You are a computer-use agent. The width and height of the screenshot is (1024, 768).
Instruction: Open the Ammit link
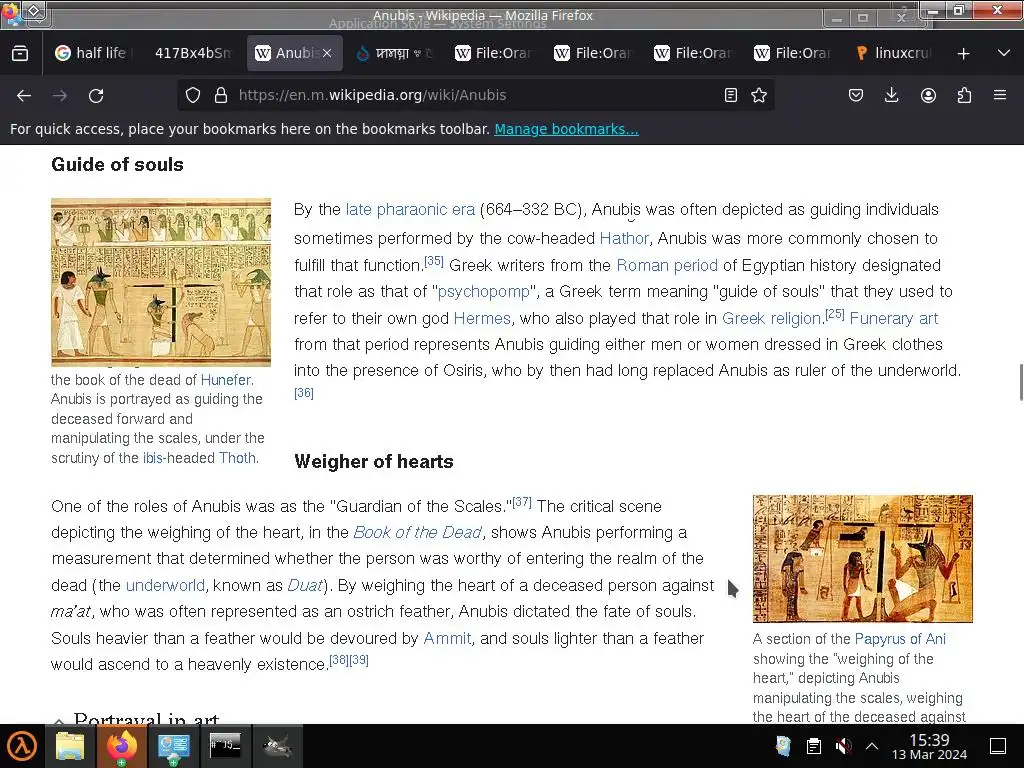click(x=447, y=638)
